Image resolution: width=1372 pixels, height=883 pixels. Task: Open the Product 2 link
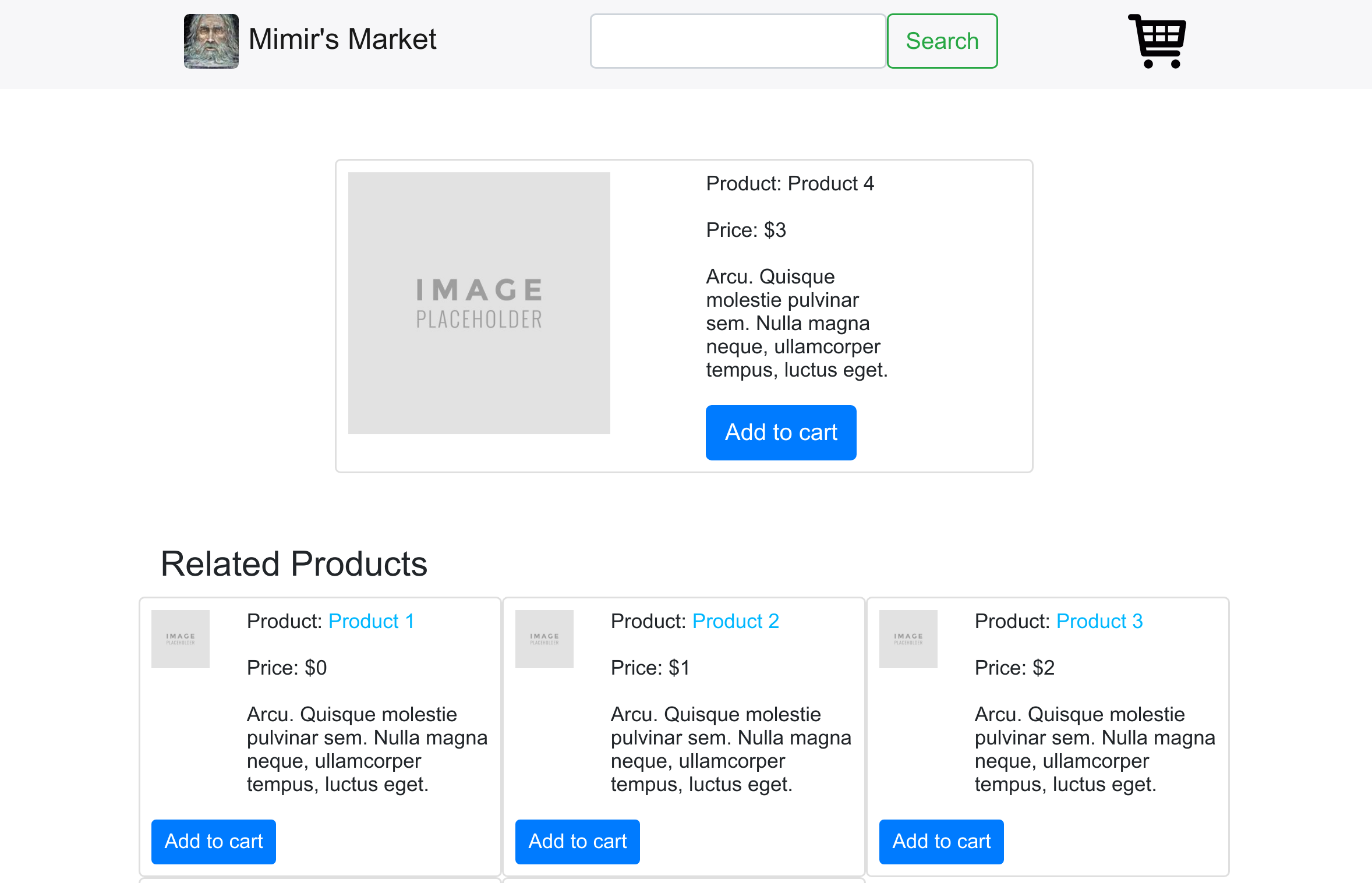735,621
